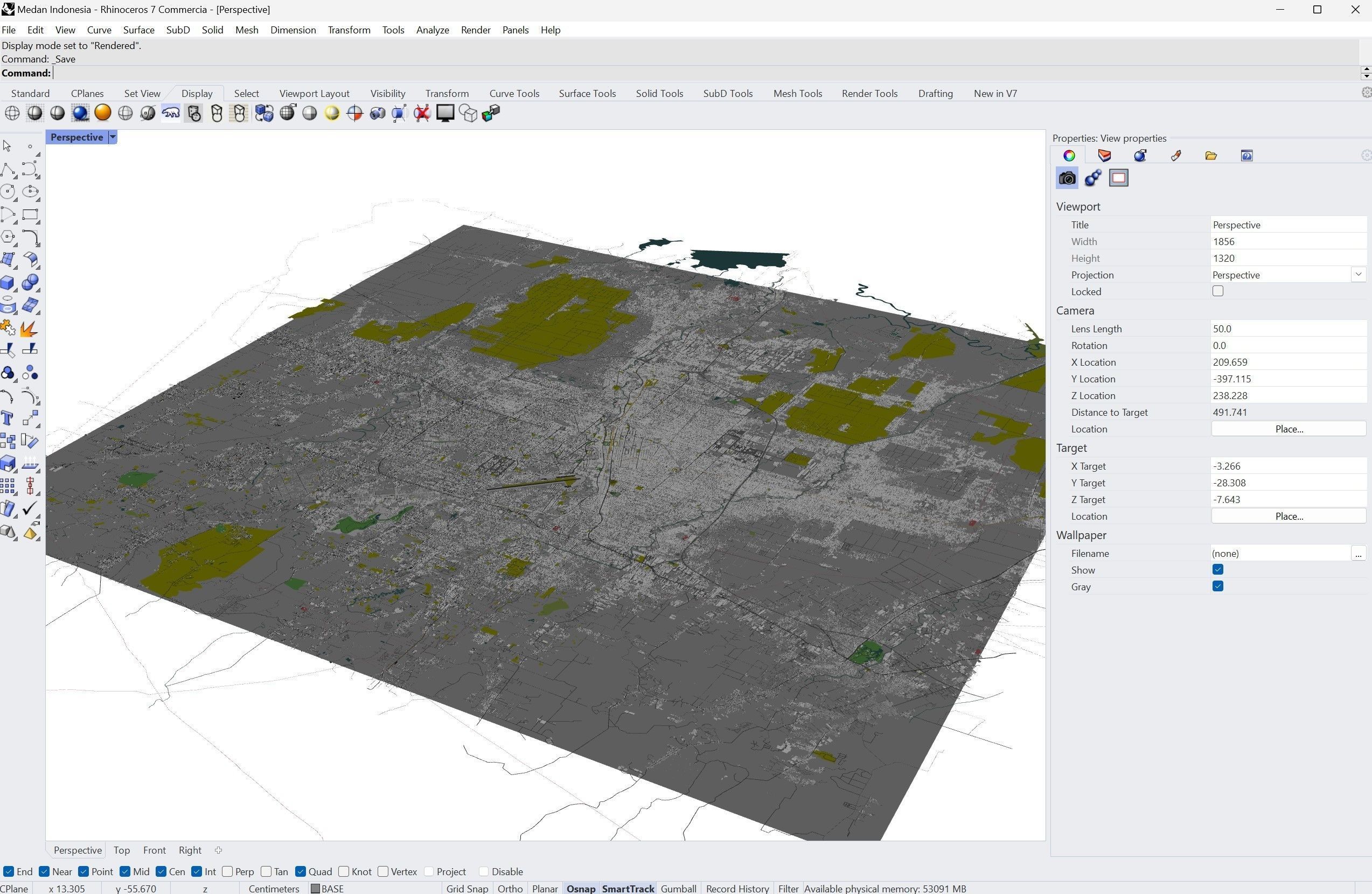Click the camera location Place button

click(1289, 429)
